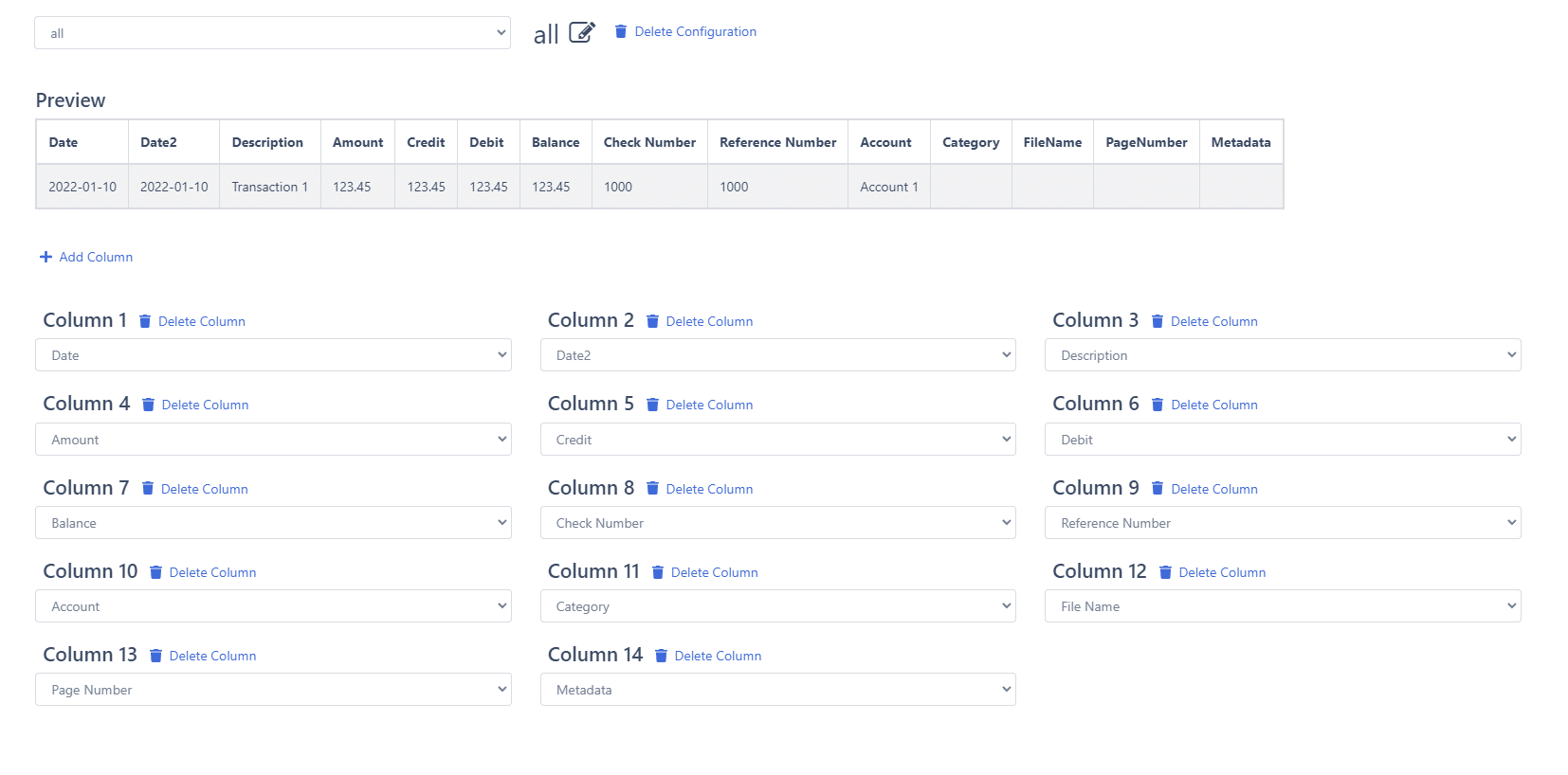Open the "all" configuration dropdown

[272, 33]
